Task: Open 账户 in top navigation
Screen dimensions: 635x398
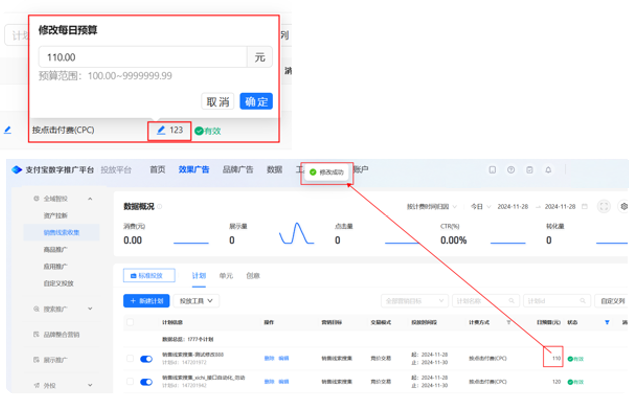Action: (x=361, y=169)
